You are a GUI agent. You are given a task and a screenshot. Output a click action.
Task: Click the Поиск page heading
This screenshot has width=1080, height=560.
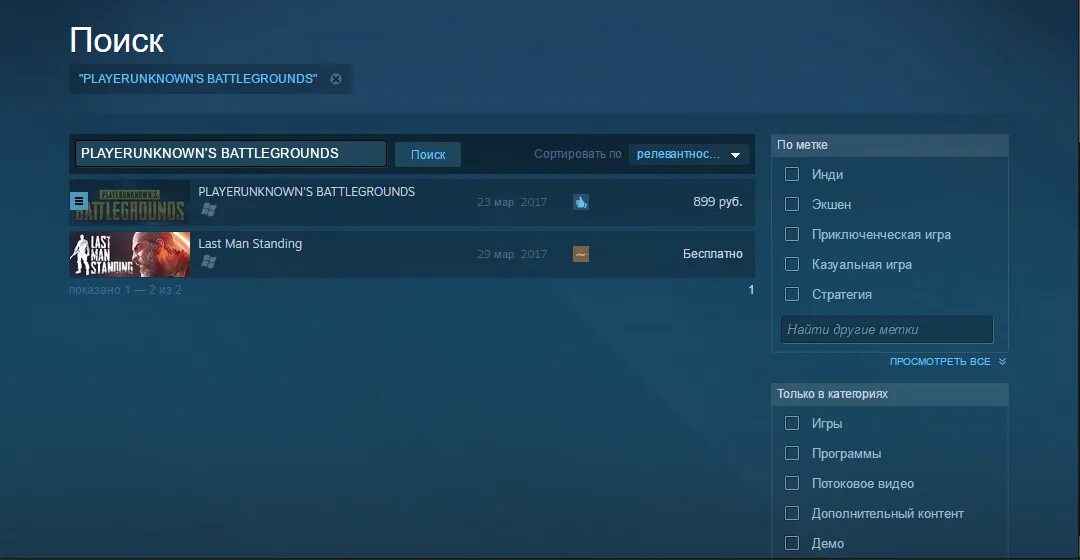point(116,41)
